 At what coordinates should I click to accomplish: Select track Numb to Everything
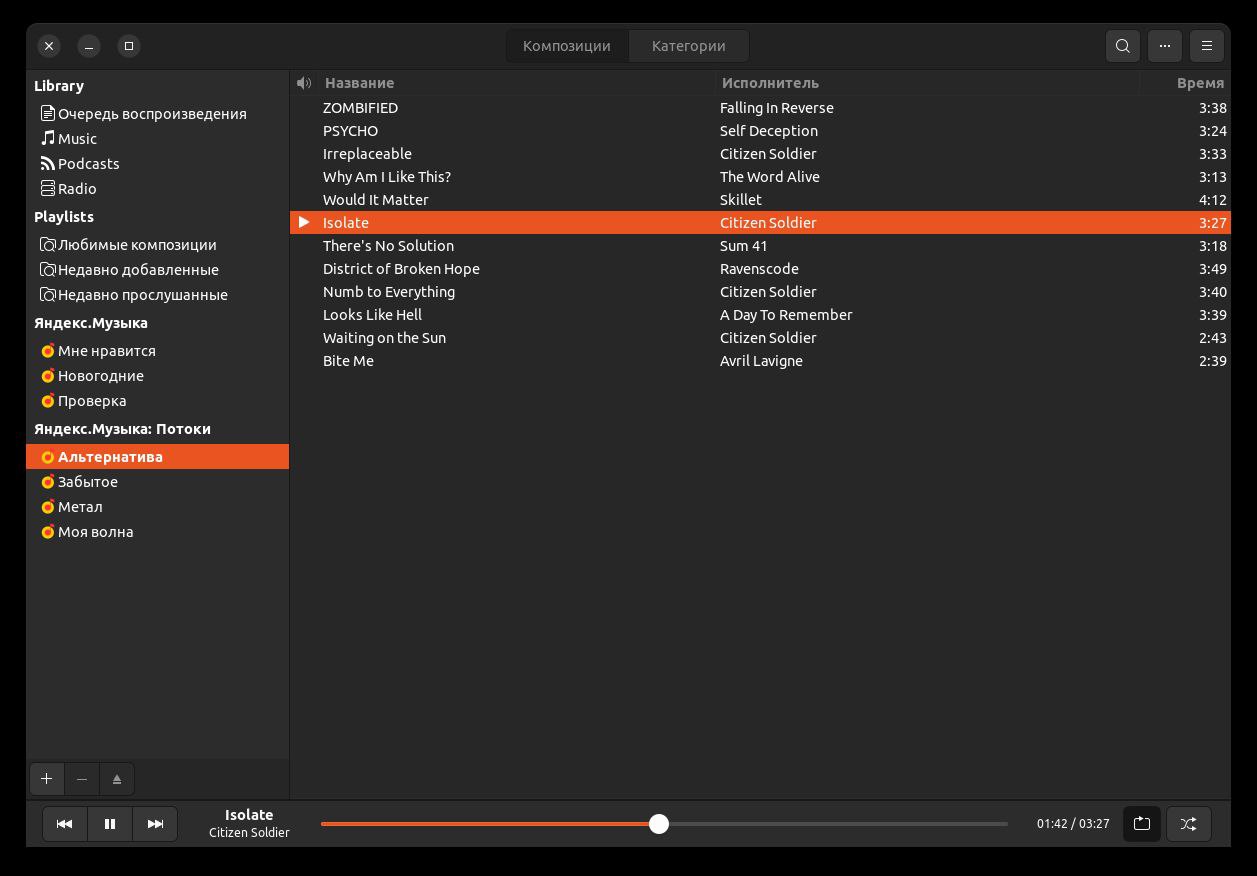(760, 292)
